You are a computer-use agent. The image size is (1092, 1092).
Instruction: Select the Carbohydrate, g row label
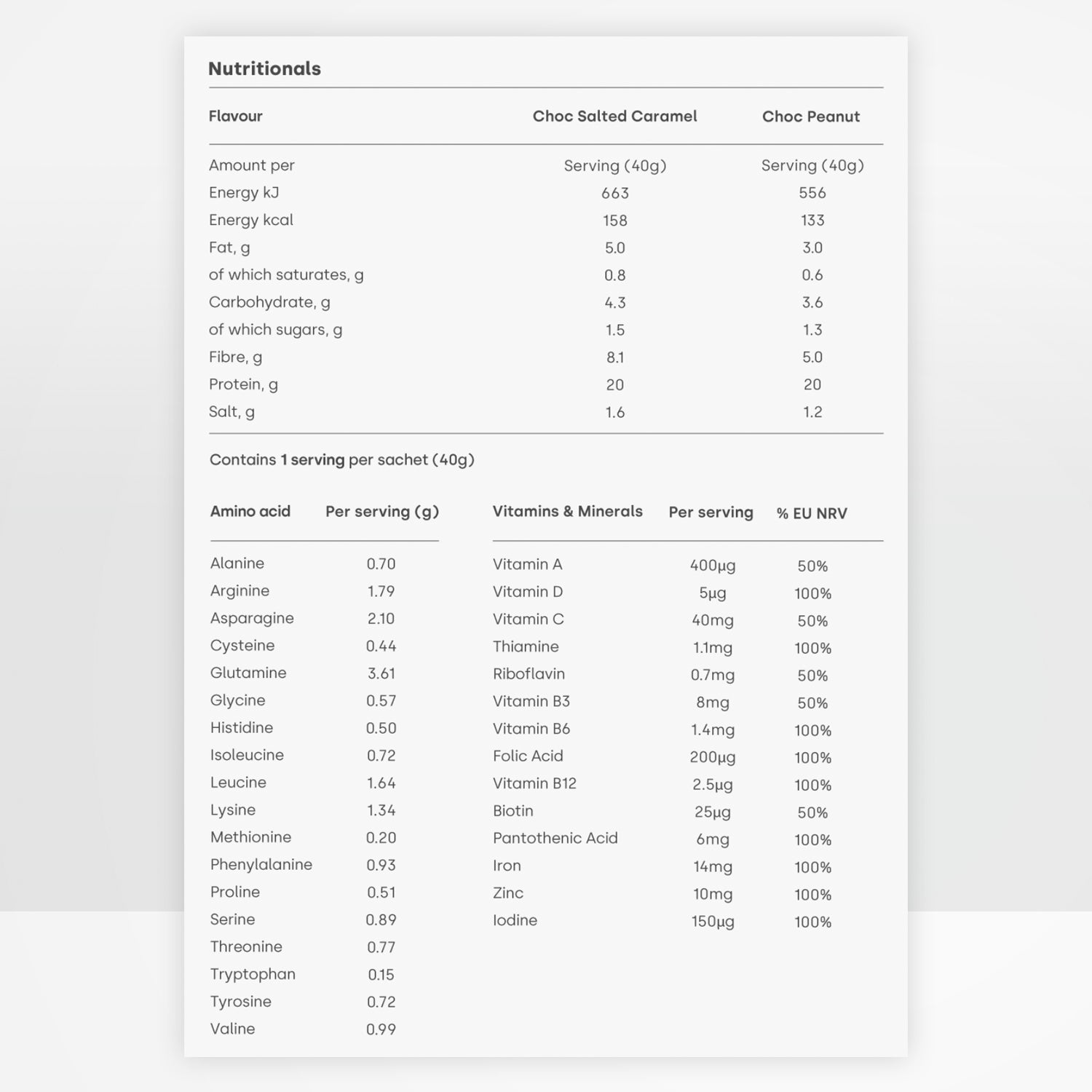(x=269, y=302)
